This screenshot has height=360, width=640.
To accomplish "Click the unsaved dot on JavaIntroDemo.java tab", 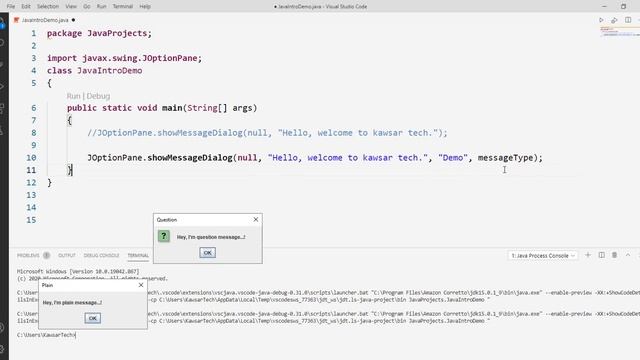I will coord(73,20).
